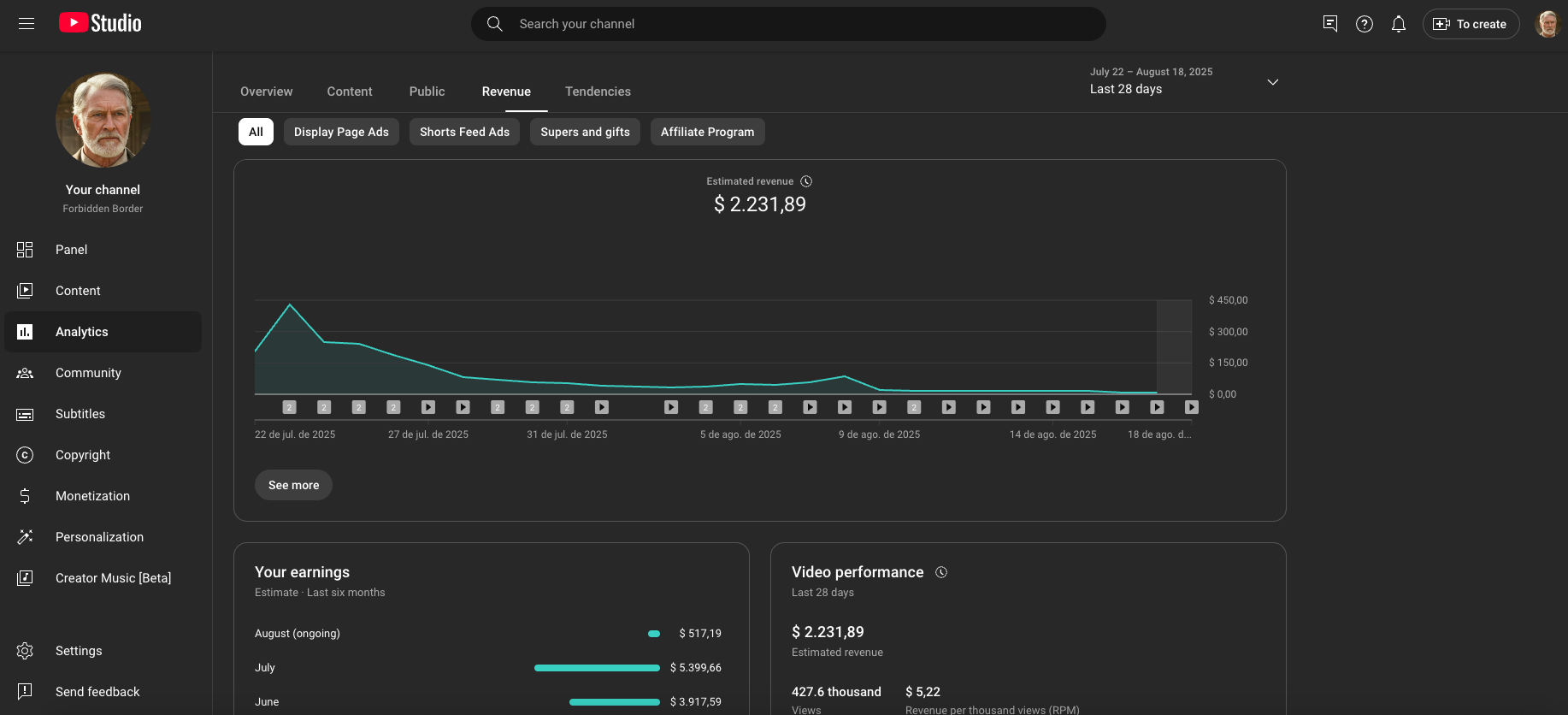Image resolution: width=1568 pixels, height=715 pixels.
Task: Click the YouTube Studio logo
Action: coord(100,23)
